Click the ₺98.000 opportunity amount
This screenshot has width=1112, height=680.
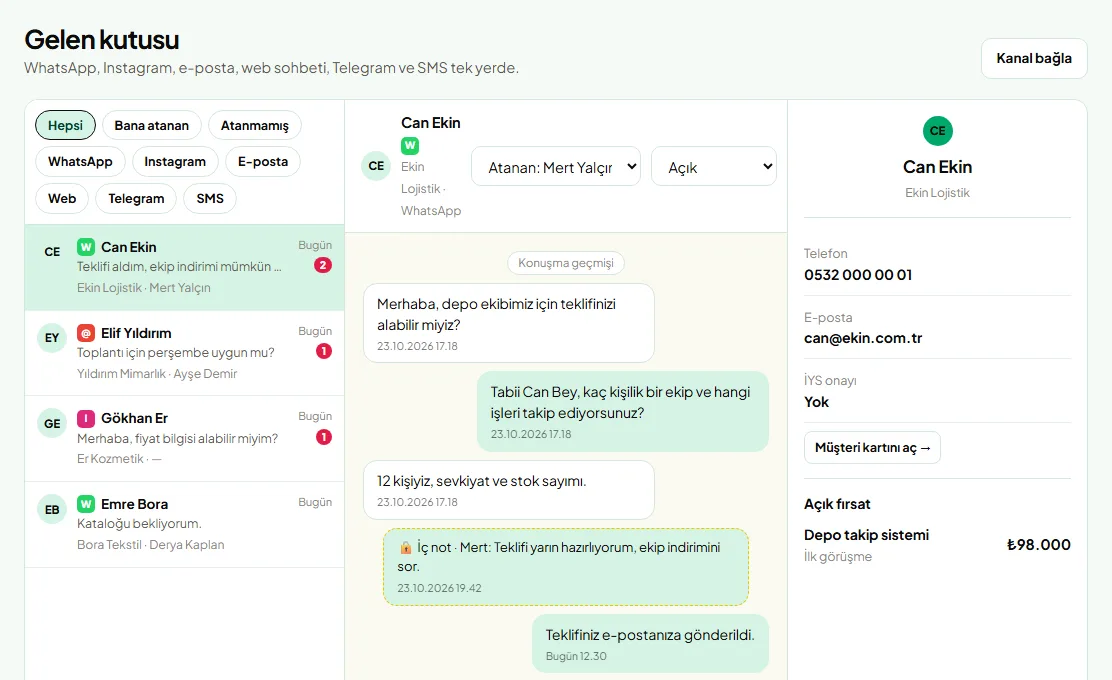pyautogui.click(x=1039, y=545)
